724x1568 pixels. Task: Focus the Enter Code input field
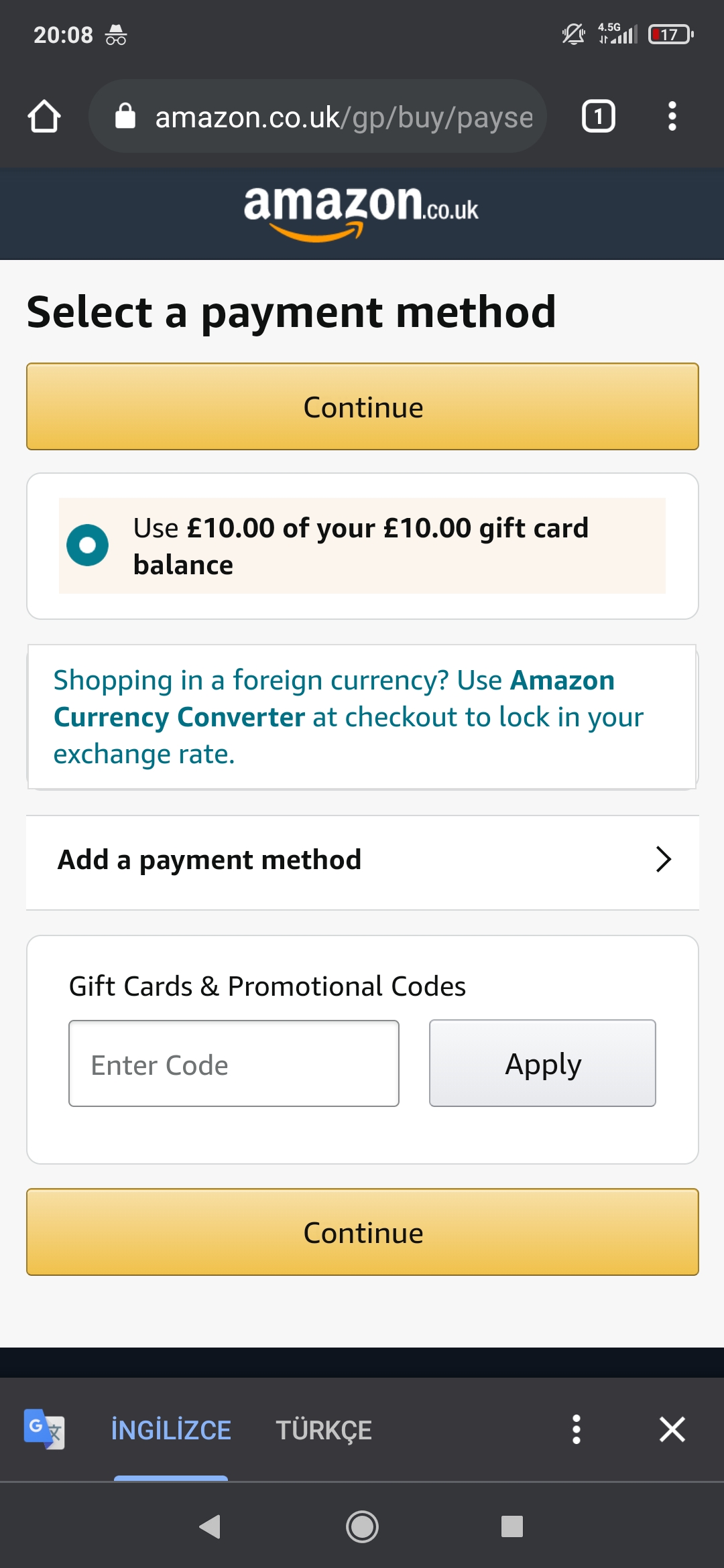tap(234, 1063)
